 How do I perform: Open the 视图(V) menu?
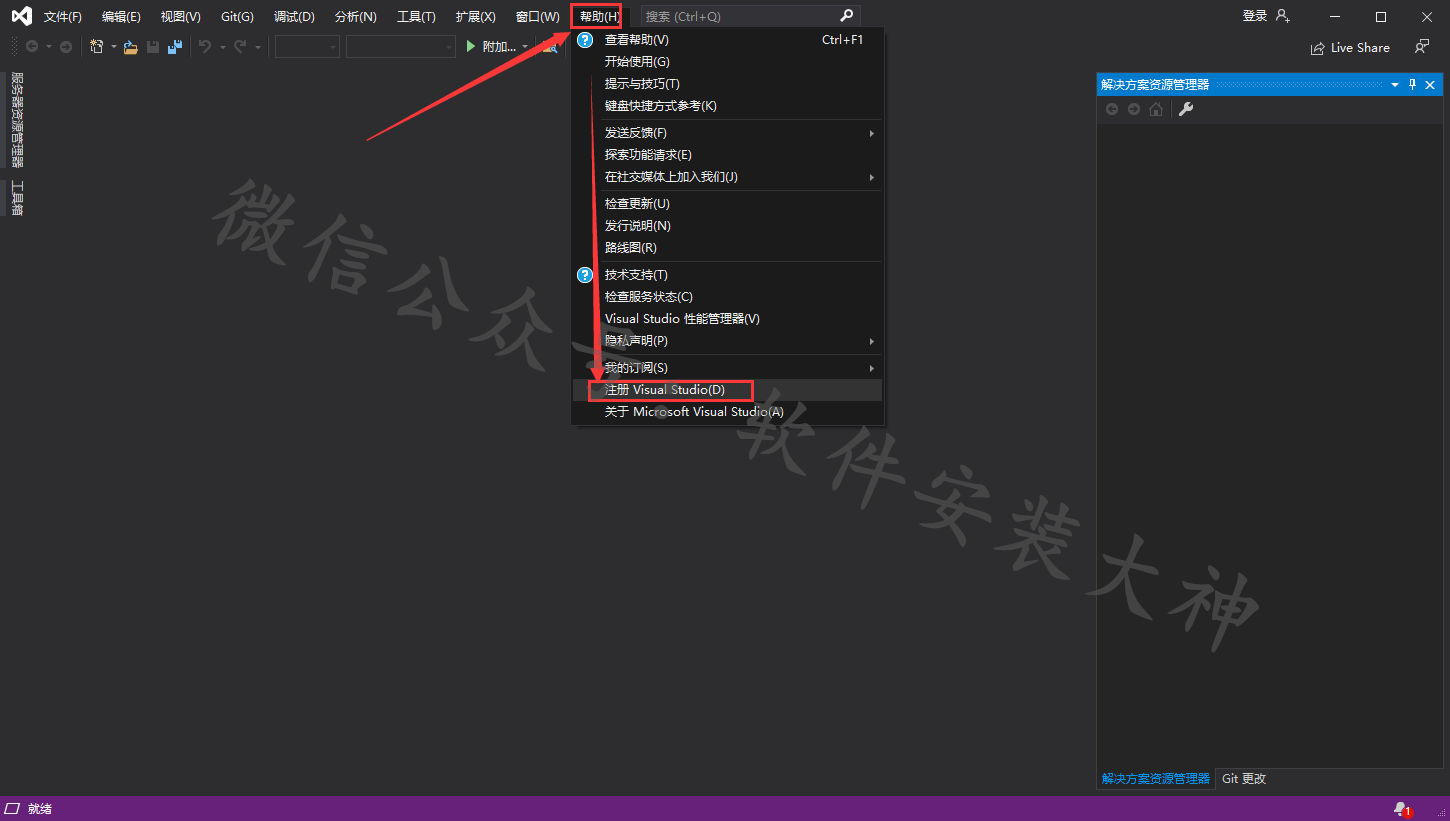click(181, 17)
